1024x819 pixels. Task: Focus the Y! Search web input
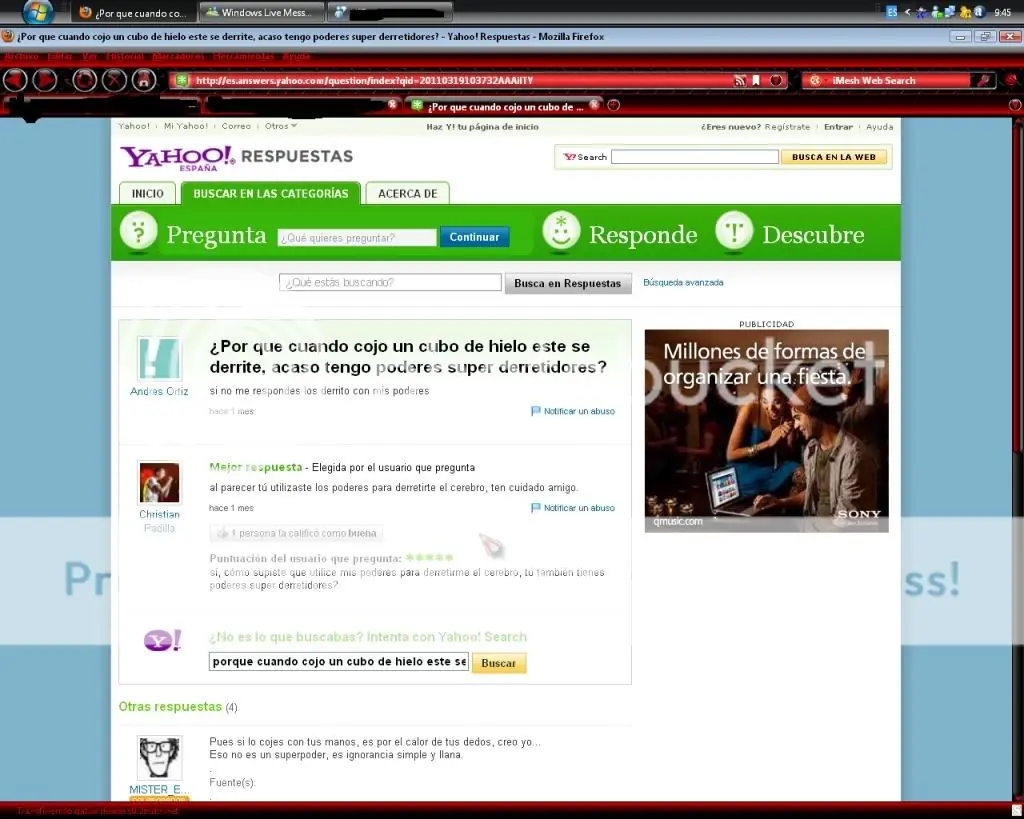point(694,157)
